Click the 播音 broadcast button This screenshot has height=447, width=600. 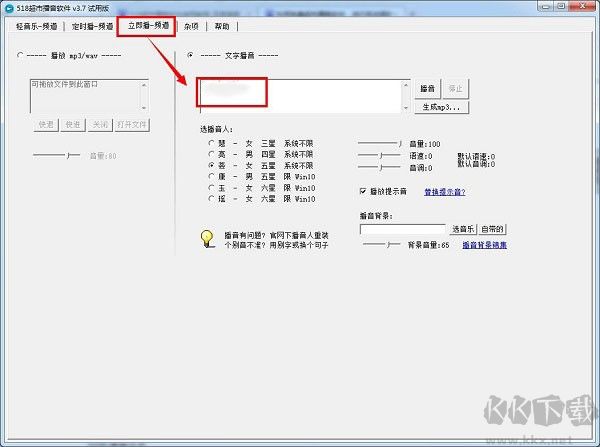coord(428,89)
